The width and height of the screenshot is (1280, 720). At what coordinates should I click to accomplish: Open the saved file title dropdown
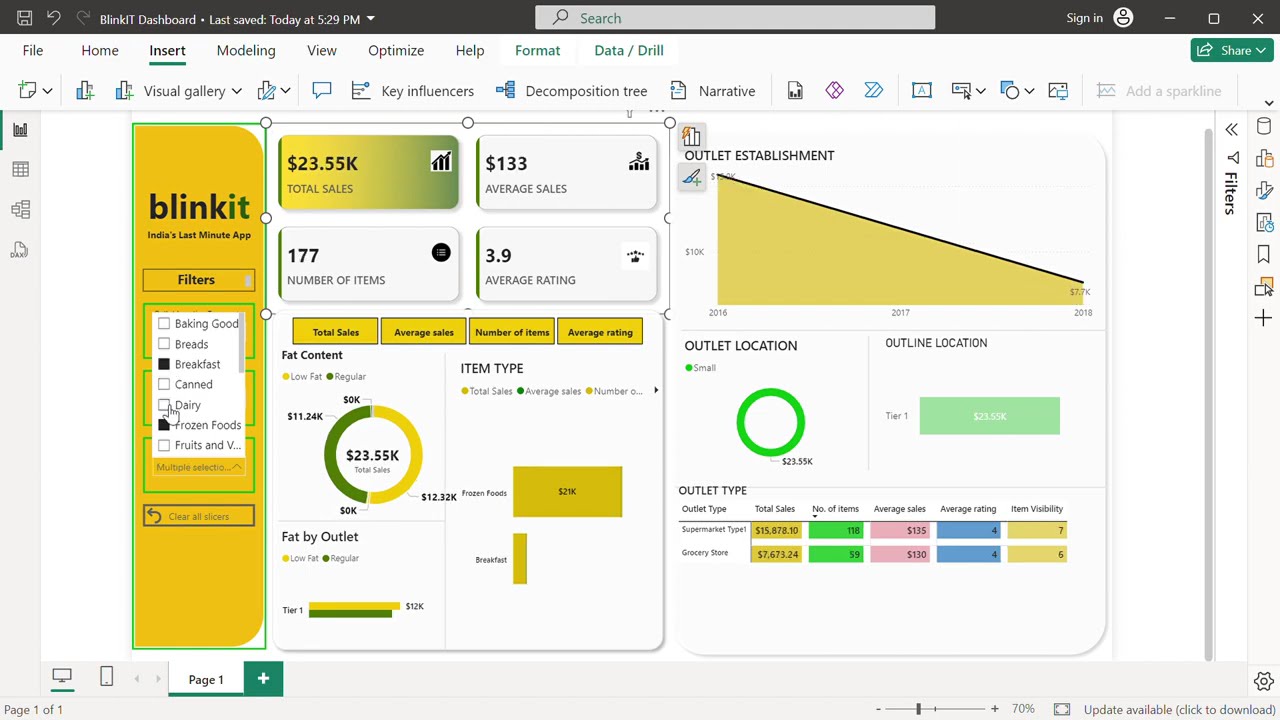(371, 19)
